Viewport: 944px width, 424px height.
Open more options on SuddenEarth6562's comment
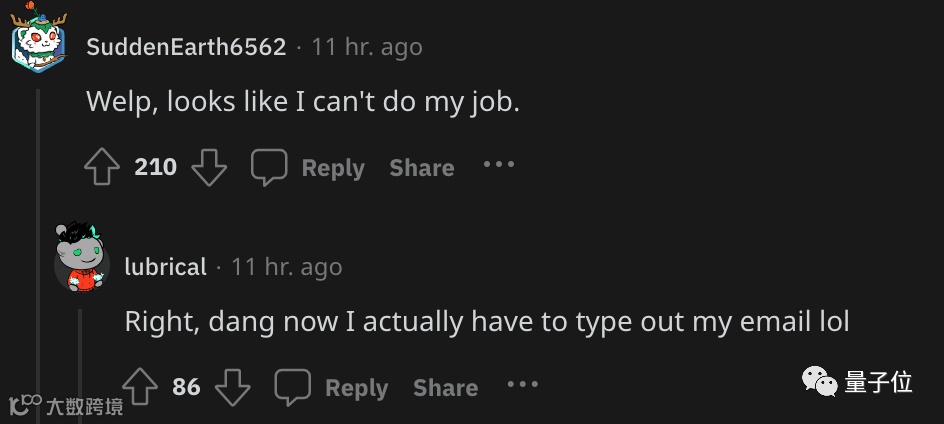click(499, 165)
